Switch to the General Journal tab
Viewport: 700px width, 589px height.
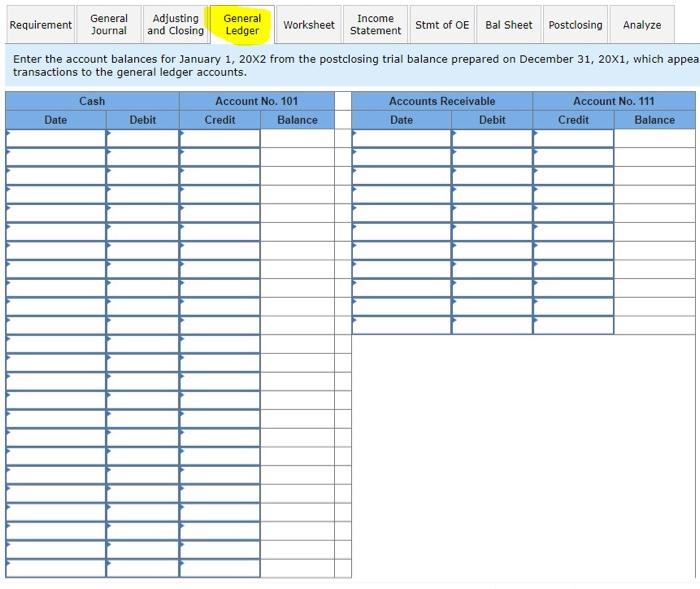[109, 25]
